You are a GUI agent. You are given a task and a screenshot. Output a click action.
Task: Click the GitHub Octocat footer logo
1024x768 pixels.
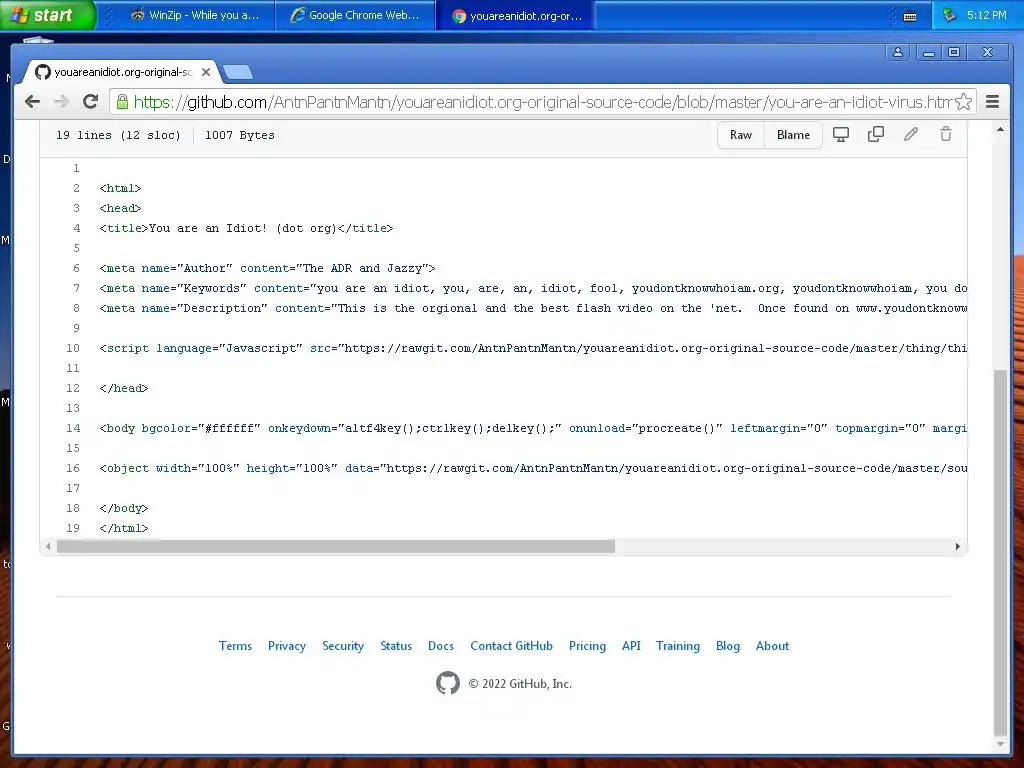[447, 683]
